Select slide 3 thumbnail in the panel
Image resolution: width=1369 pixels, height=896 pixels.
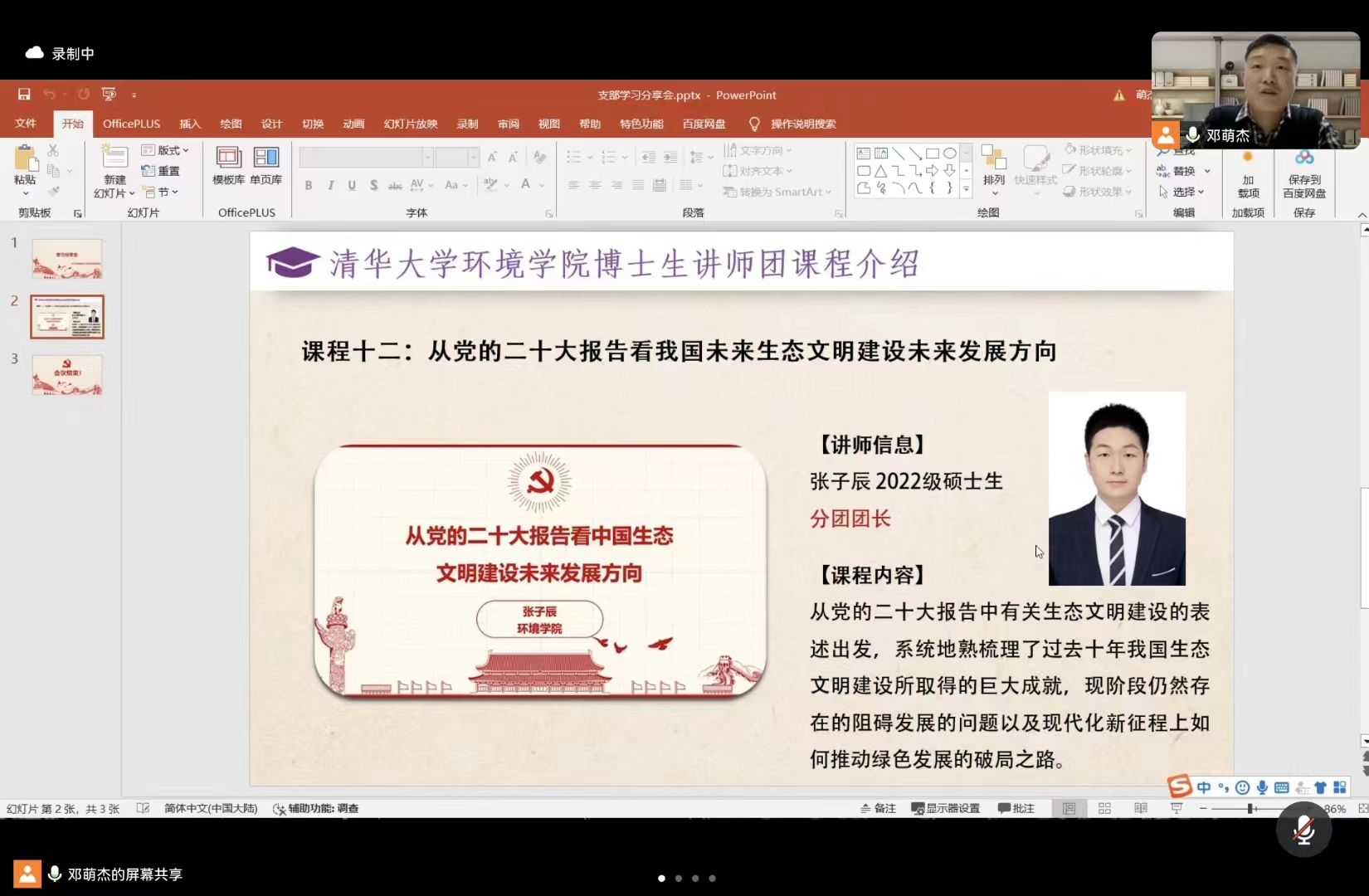coord(67,374)
